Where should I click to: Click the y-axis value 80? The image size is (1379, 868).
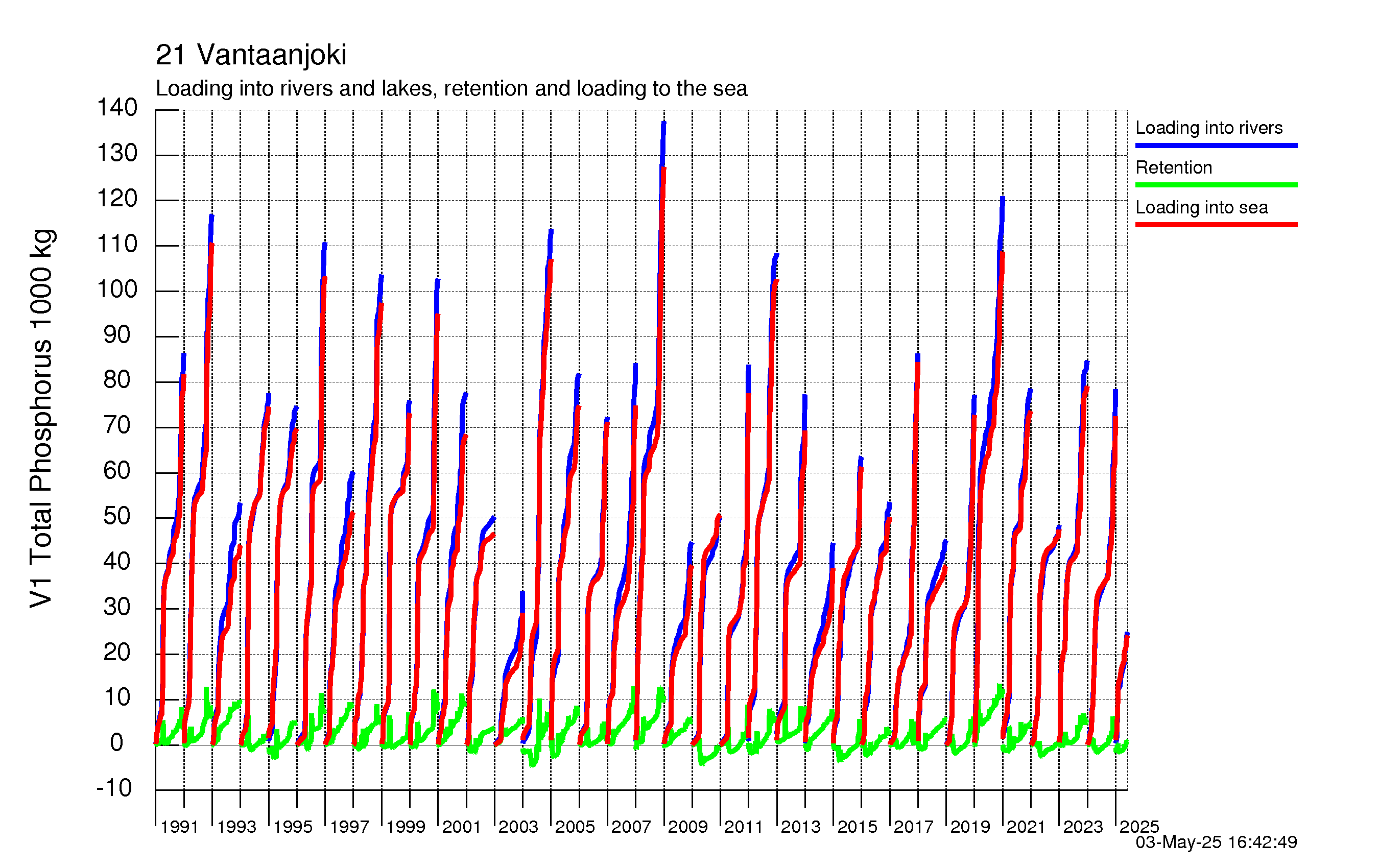[x=117, y=379]
